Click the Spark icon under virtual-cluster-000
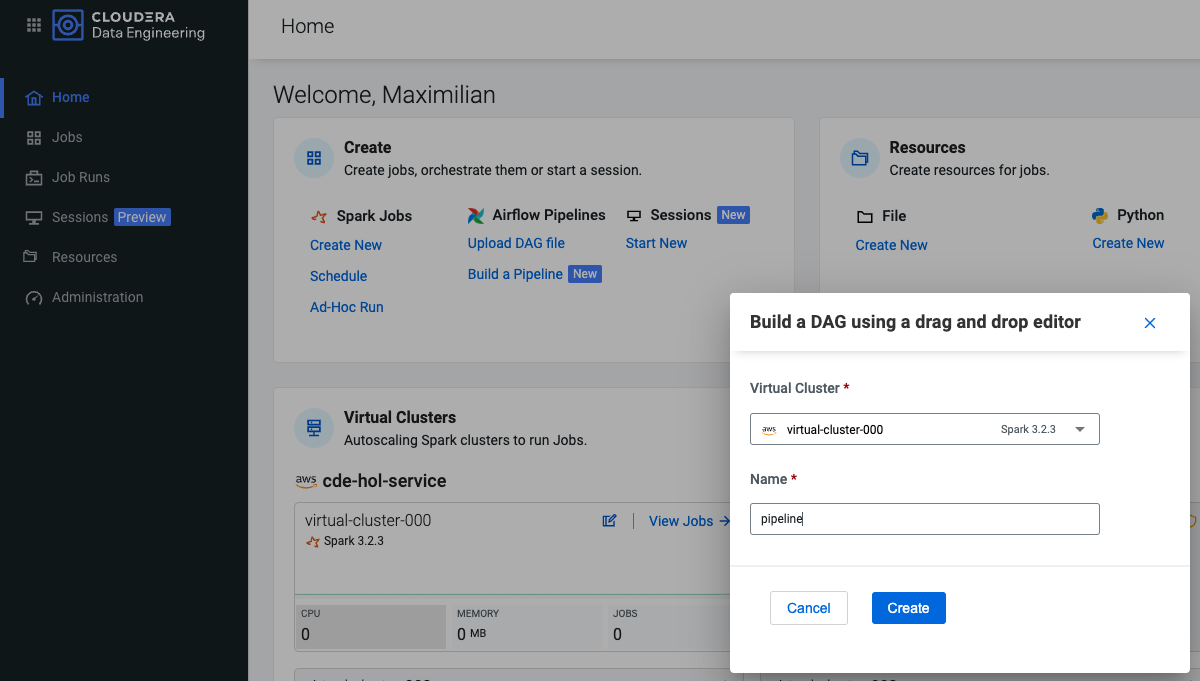Viewport: 1200px width, 681px height. coord(313,541)
